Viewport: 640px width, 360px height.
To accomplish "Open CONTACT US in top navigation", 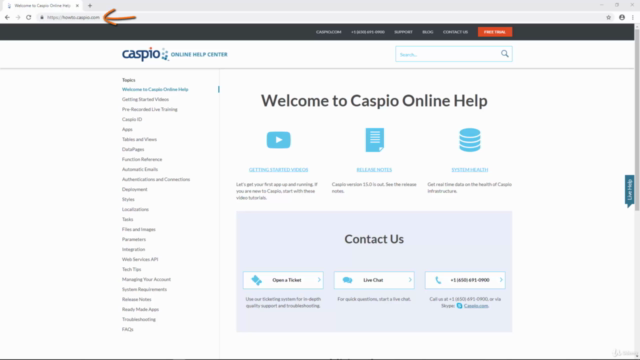I will tap(456, 32).
